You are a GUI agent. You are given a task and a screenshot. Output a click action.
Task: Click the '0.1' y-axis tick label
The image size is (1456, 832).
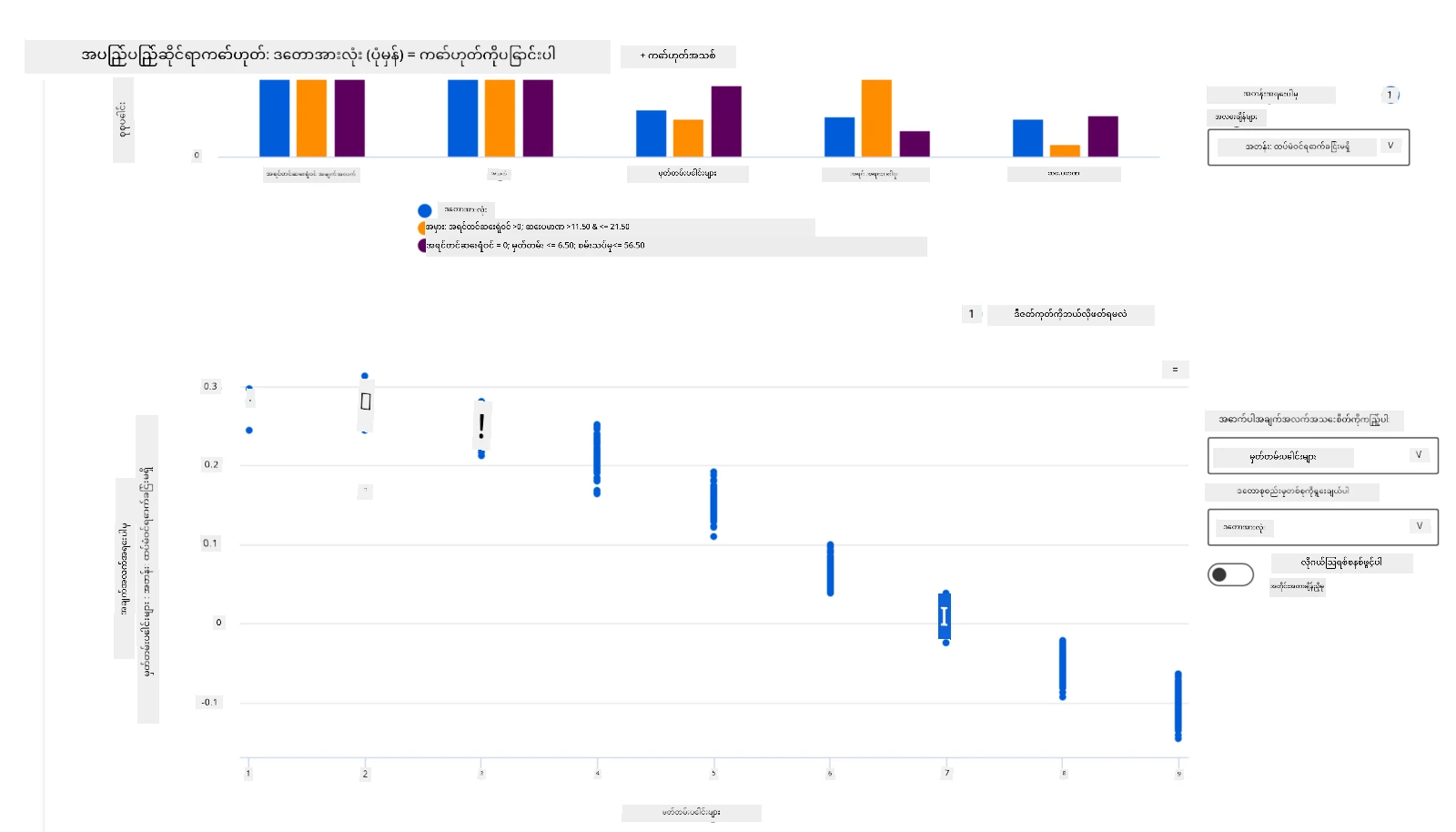[x=210, y=543]
